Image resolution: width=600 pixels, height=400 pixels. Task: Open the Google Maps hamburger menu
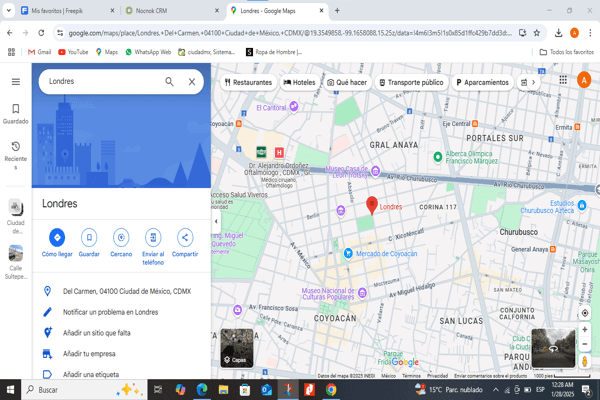tap(16, 82)
